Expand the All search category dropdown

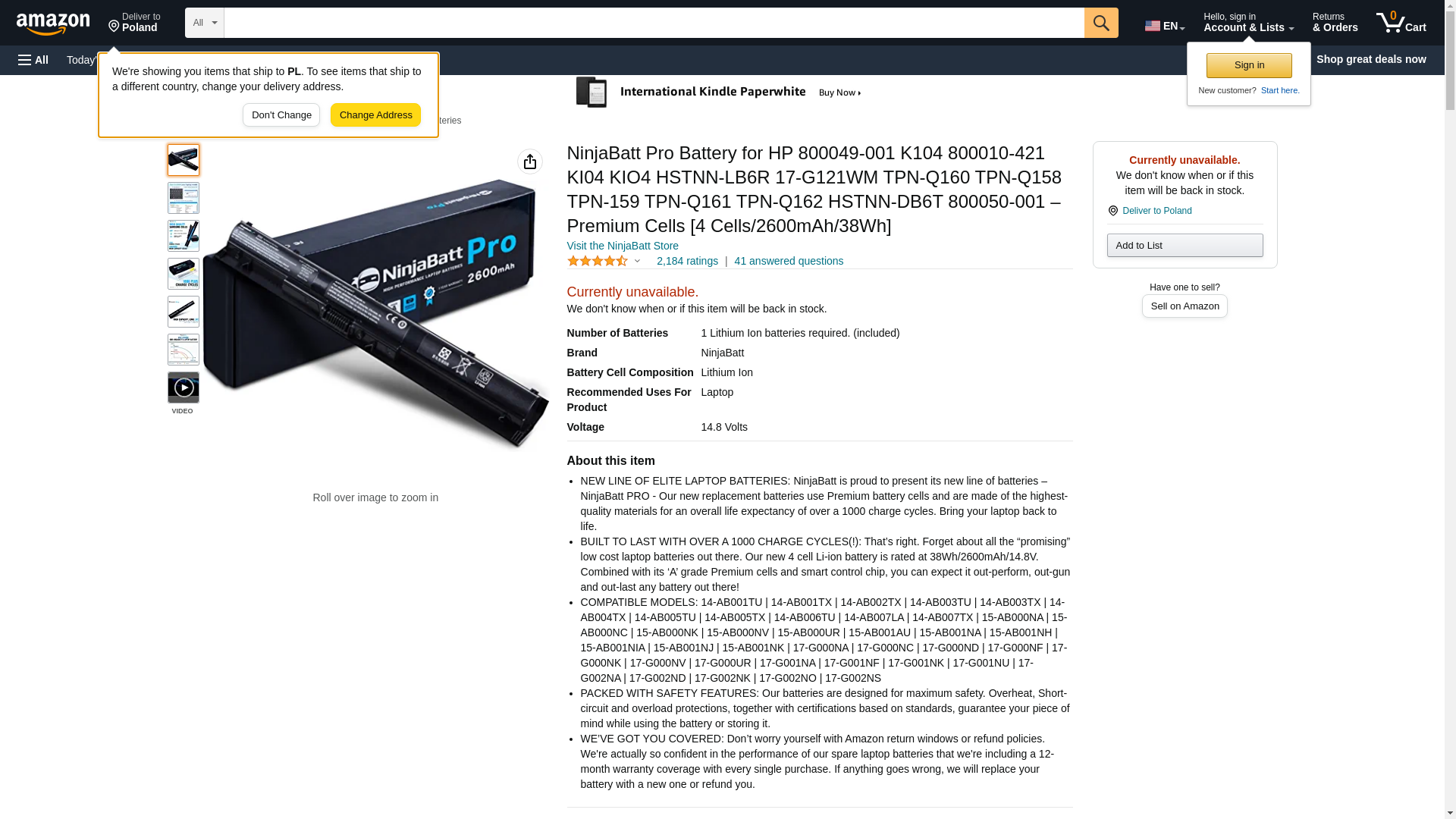point(205,23)
